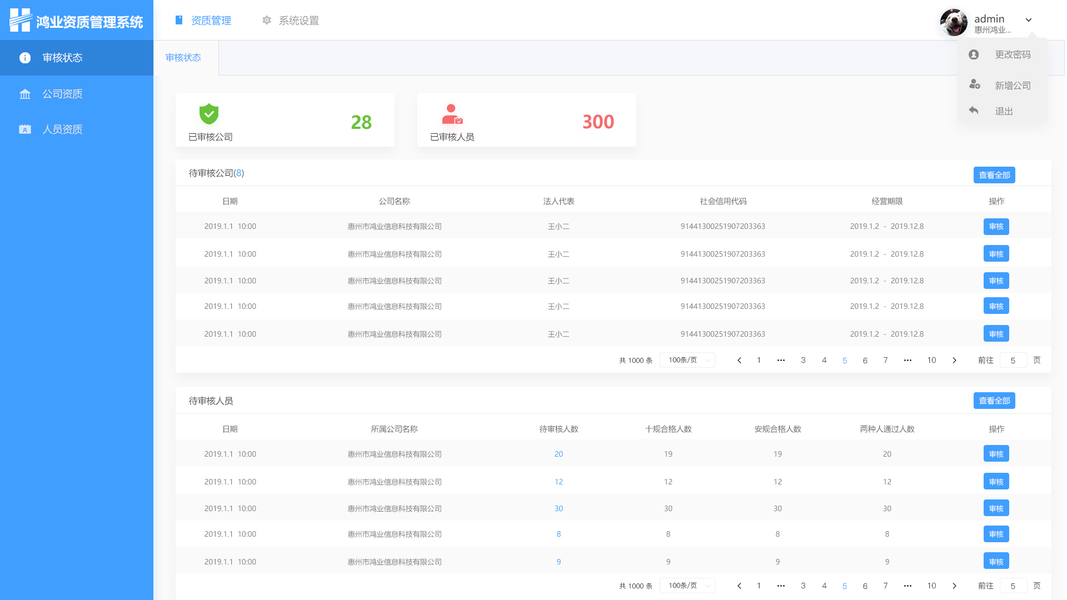
Task: Click the admin avatar picture
Action: [953, 22]
